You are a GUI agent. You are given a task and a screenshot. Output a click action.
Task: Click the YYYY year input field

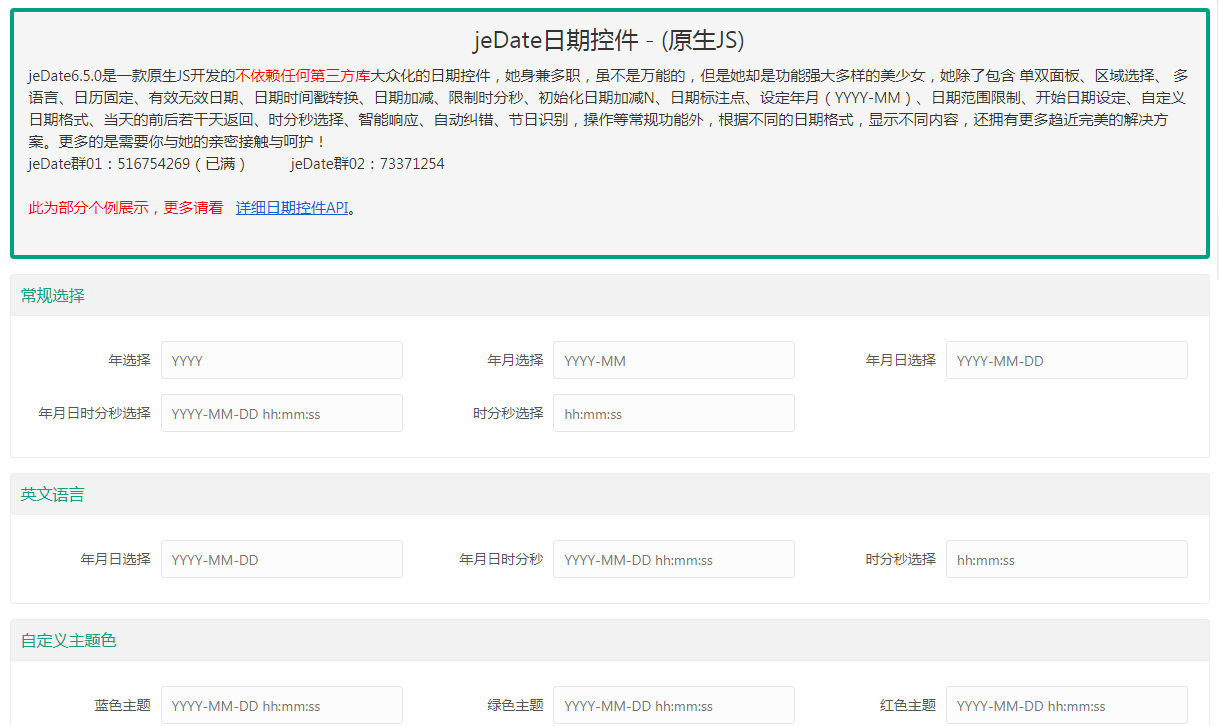pyautogui.click(x=282, y=360)
